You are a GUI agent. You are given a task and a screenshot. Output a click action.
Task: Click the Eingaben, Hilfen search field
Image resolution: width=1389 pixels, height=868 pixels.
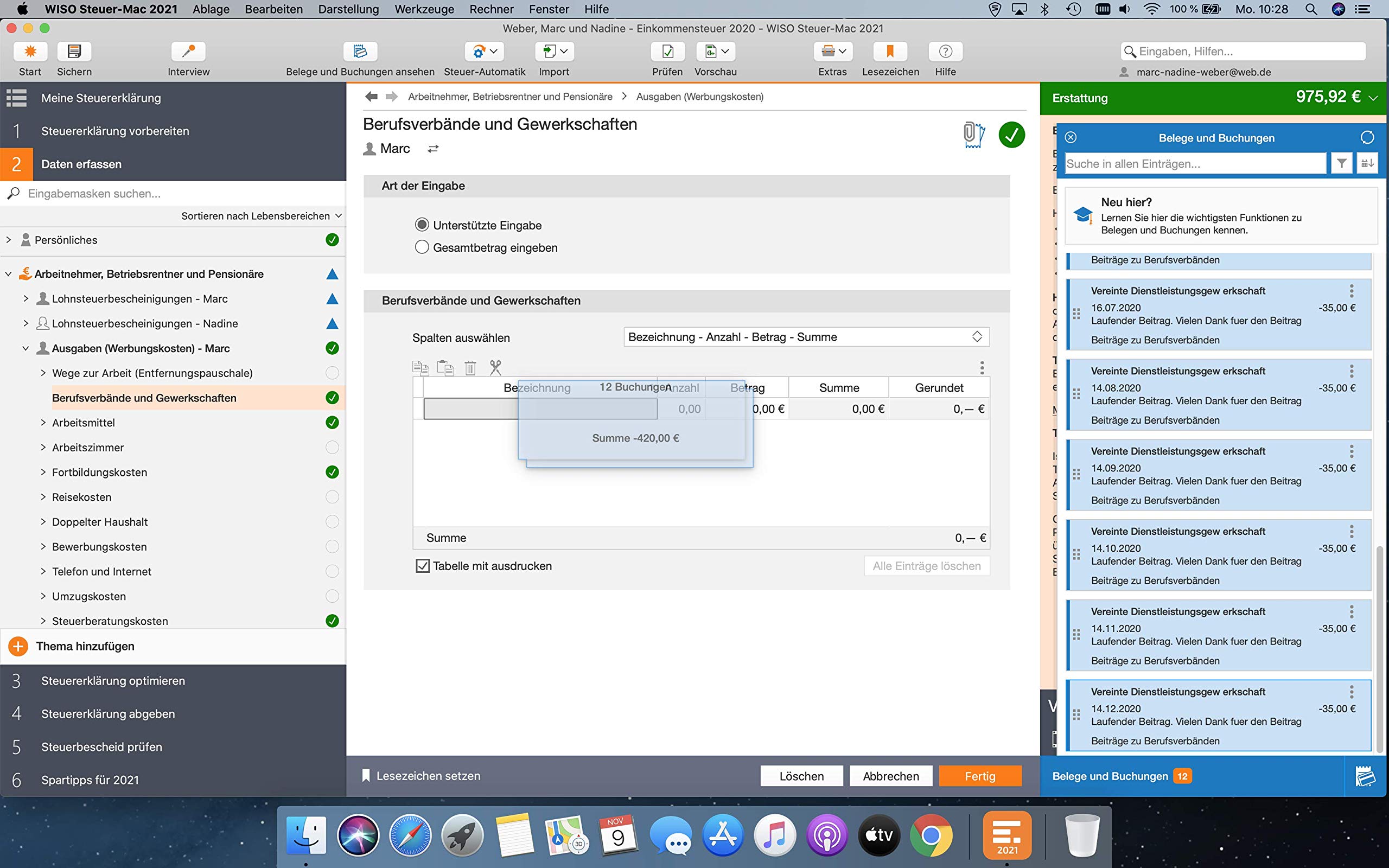click(1243, 52)
